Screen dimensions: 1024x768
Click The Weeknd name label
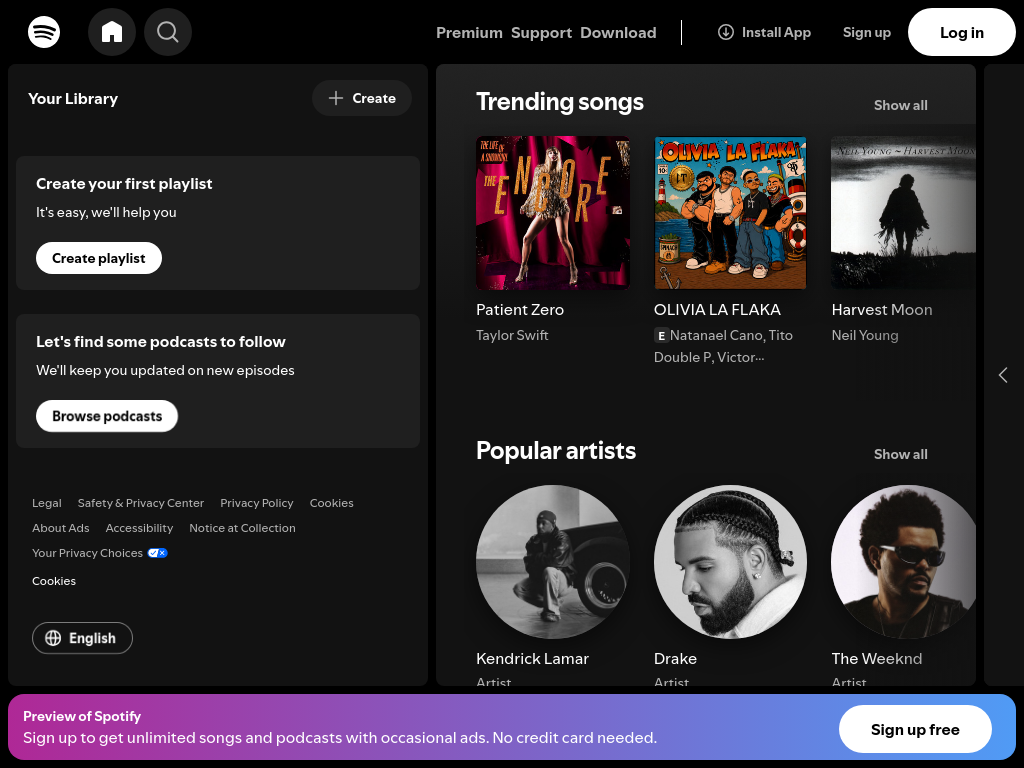(x=876, y=658)
